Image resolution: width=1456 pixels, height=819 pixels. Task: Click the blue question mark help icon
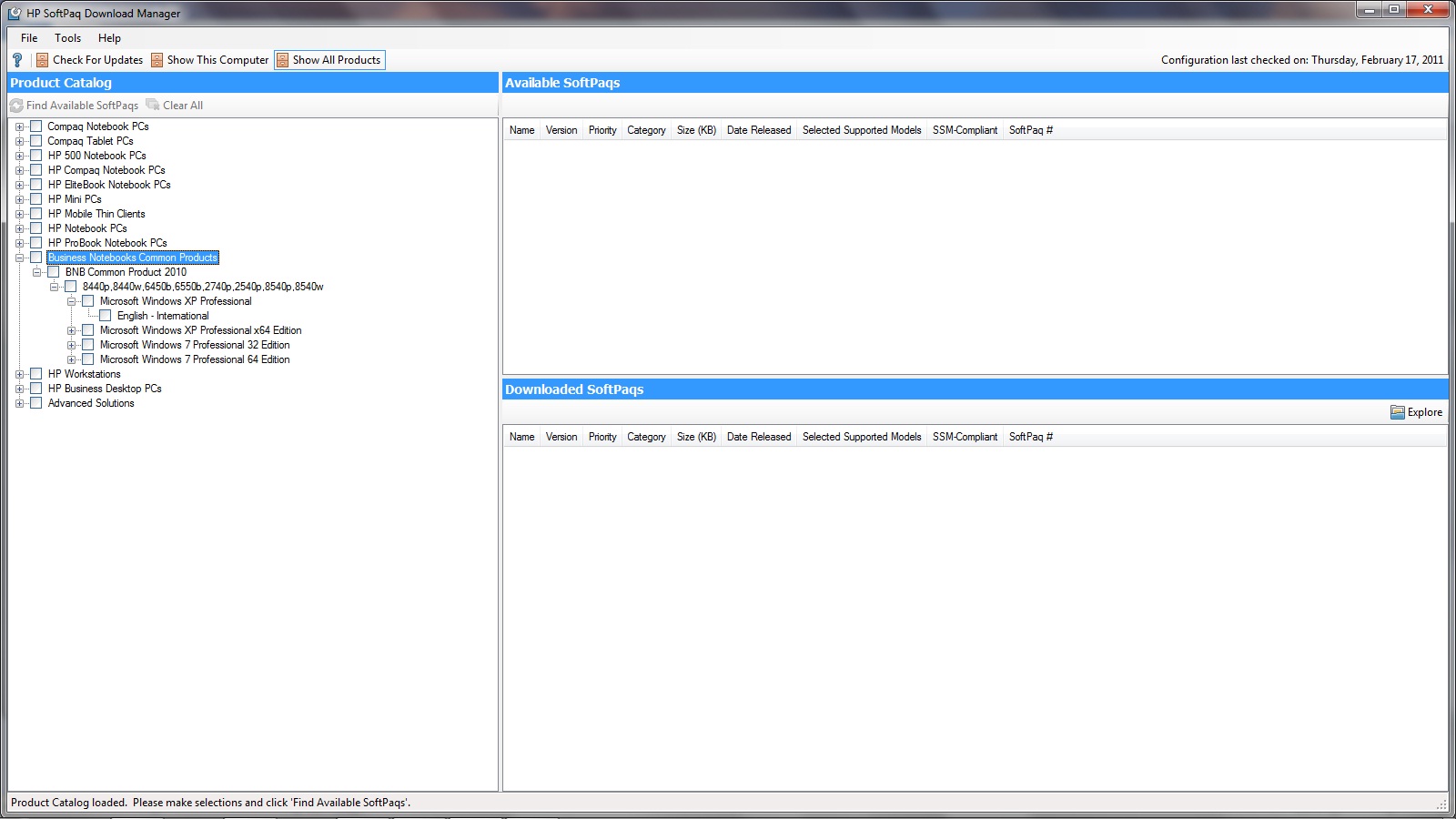coord(17,60)
